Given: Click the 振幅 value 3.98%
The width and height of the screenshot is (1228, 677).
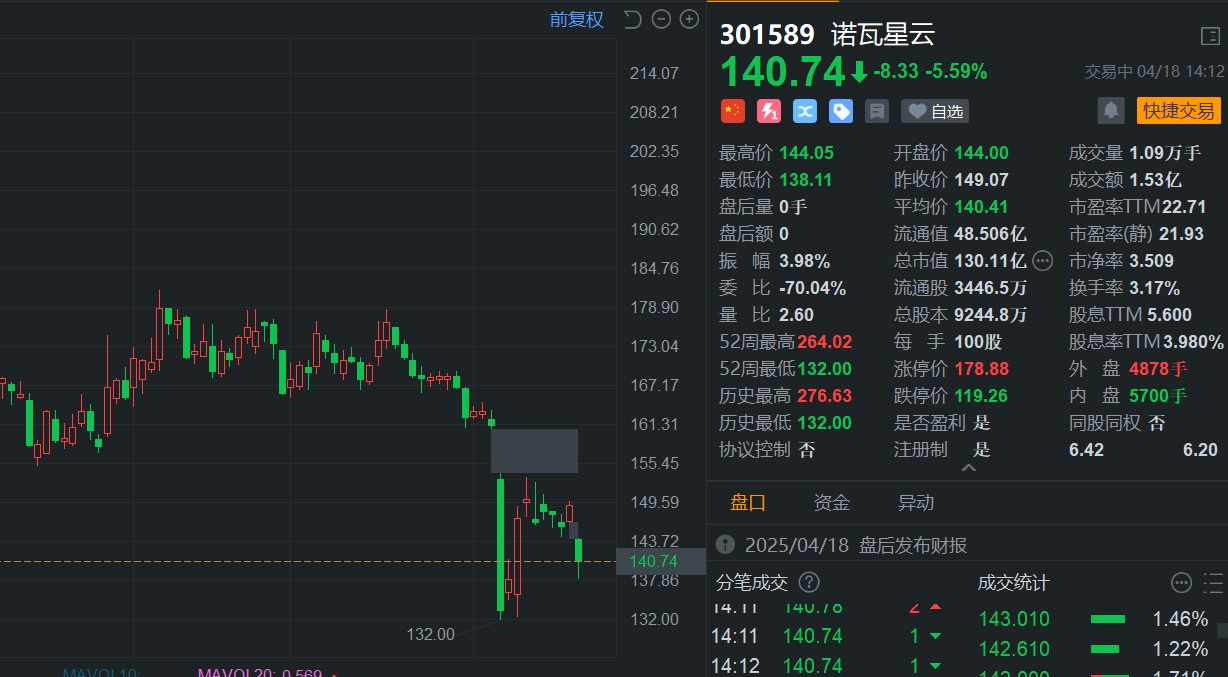Looking at the screenshot, I should pyautogui.click(x=804, y=260).
